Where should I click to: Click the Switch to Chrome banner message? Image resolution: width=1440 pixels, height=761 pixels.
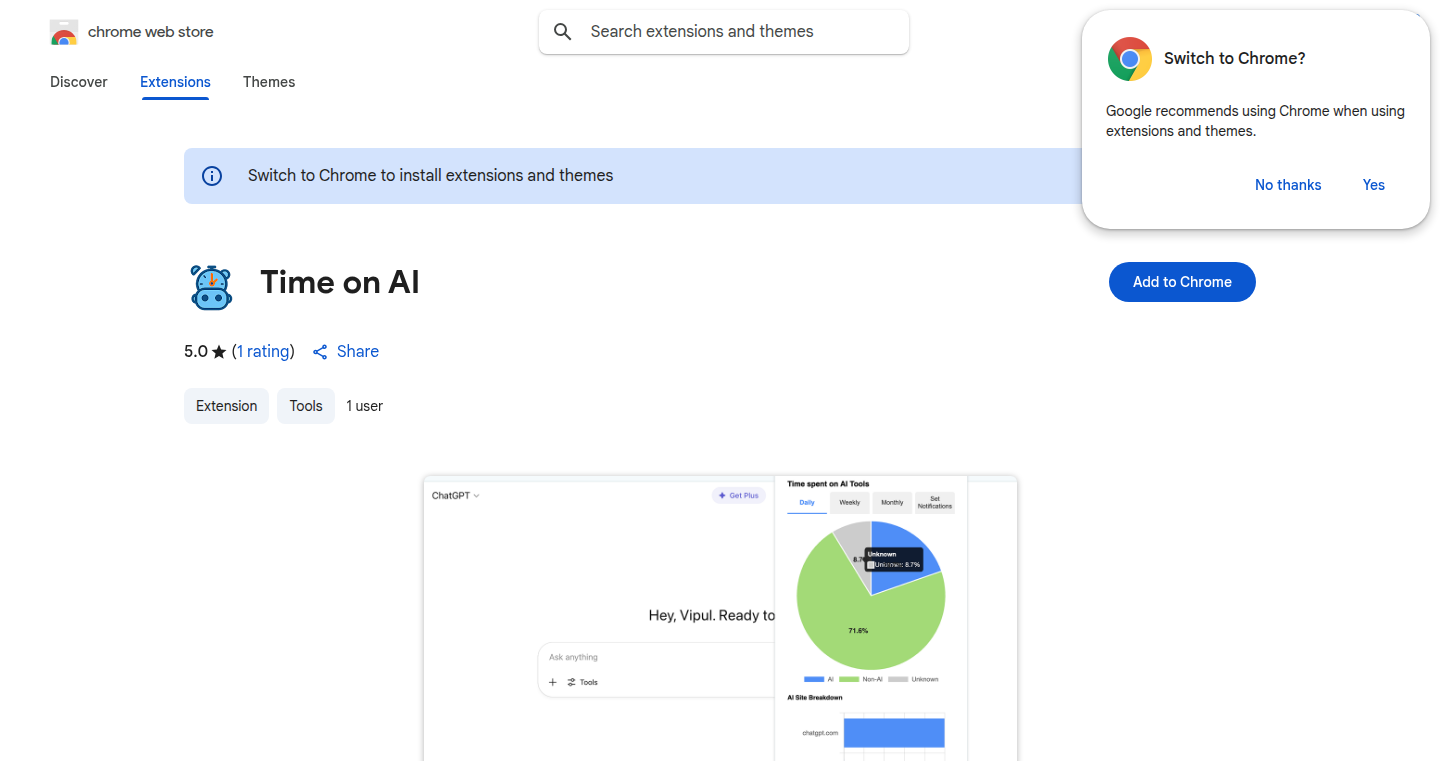(x=431, y=176)
